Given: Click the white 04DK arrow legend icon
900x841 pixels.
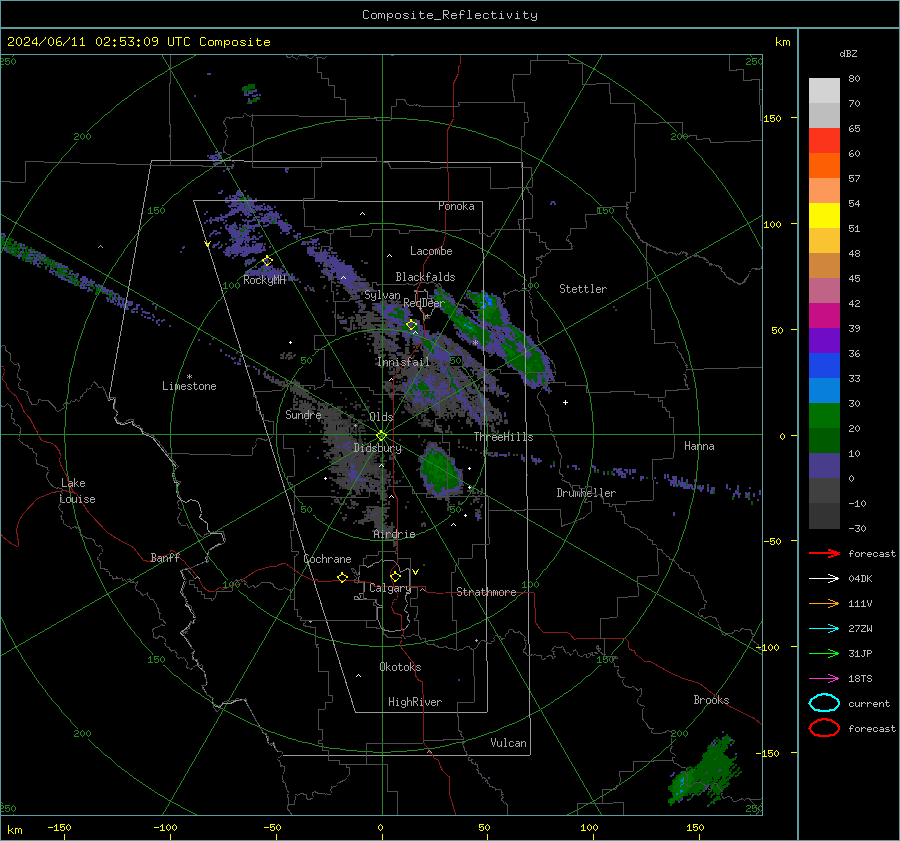Looking at the screenshot, I should pyautogui.click(x=824, y=579).
